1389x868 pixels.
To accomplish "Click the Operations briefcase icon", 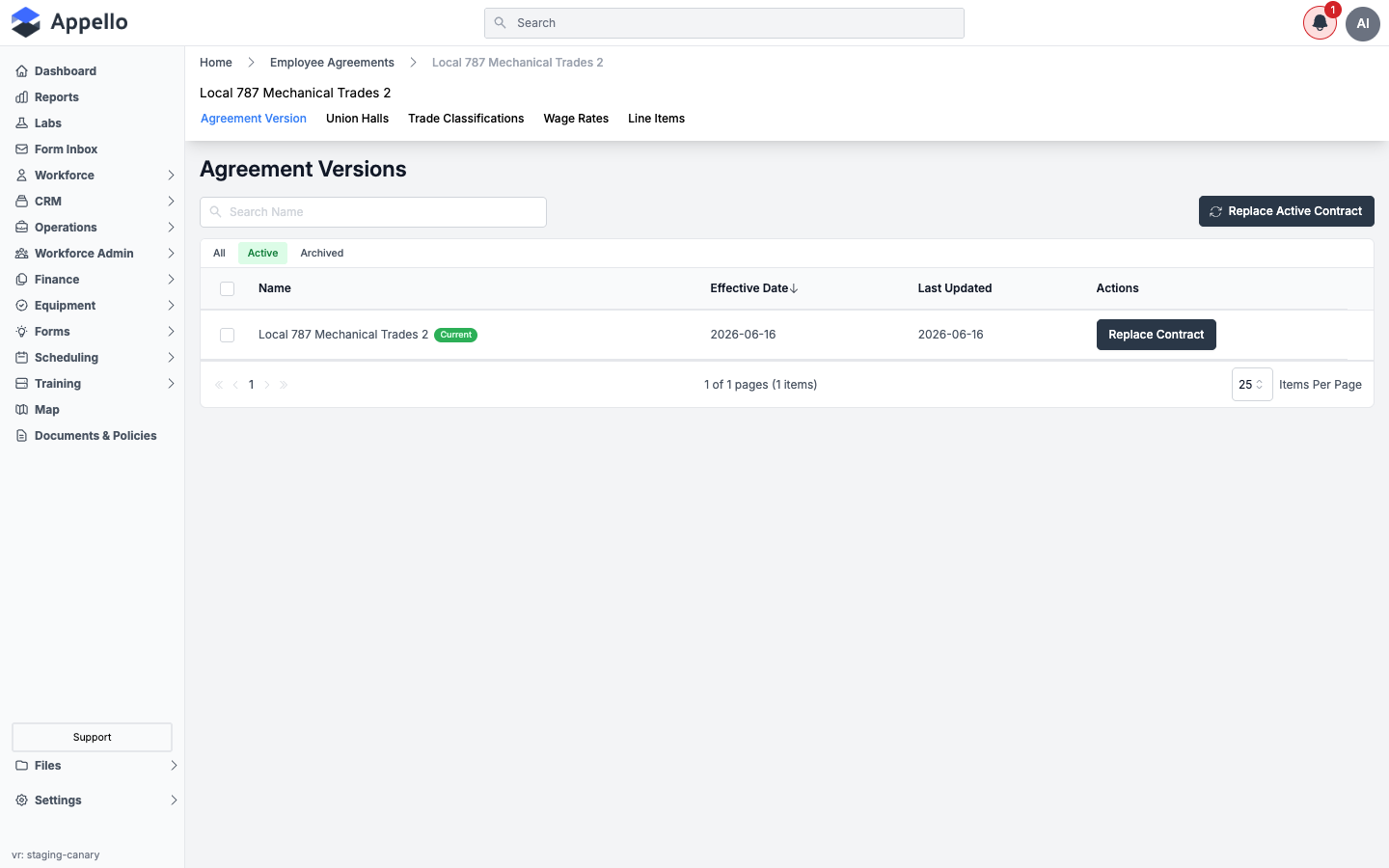I will click(x=21, y=228).
